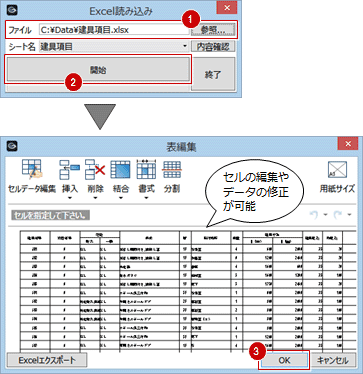Click the 開始 start button
363x374 pixels.
(98, 69)
